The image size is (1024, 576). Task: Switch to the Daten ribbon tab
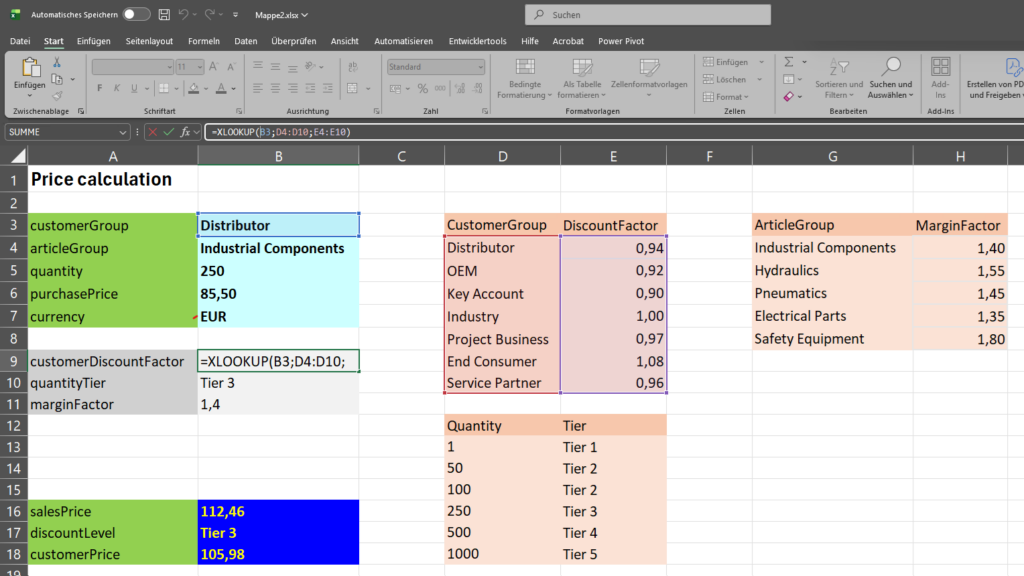click(x=246, y=40)
